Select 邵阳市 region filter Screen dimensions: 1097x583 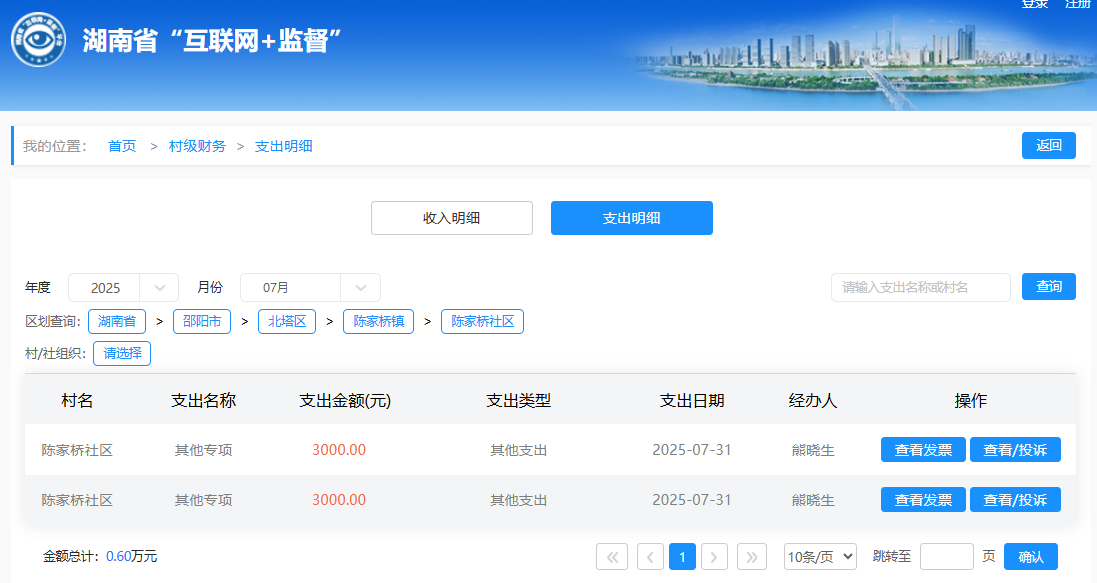201,322
